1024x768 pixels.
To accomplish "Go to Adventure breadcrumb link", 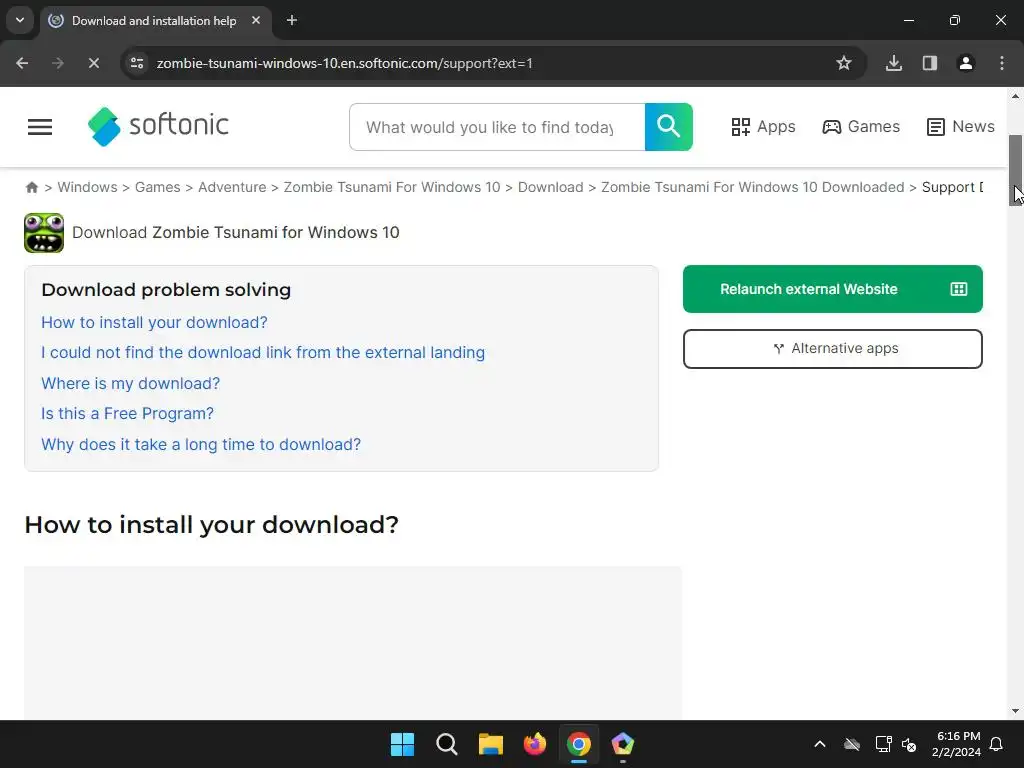I will [x=232, y=187].
